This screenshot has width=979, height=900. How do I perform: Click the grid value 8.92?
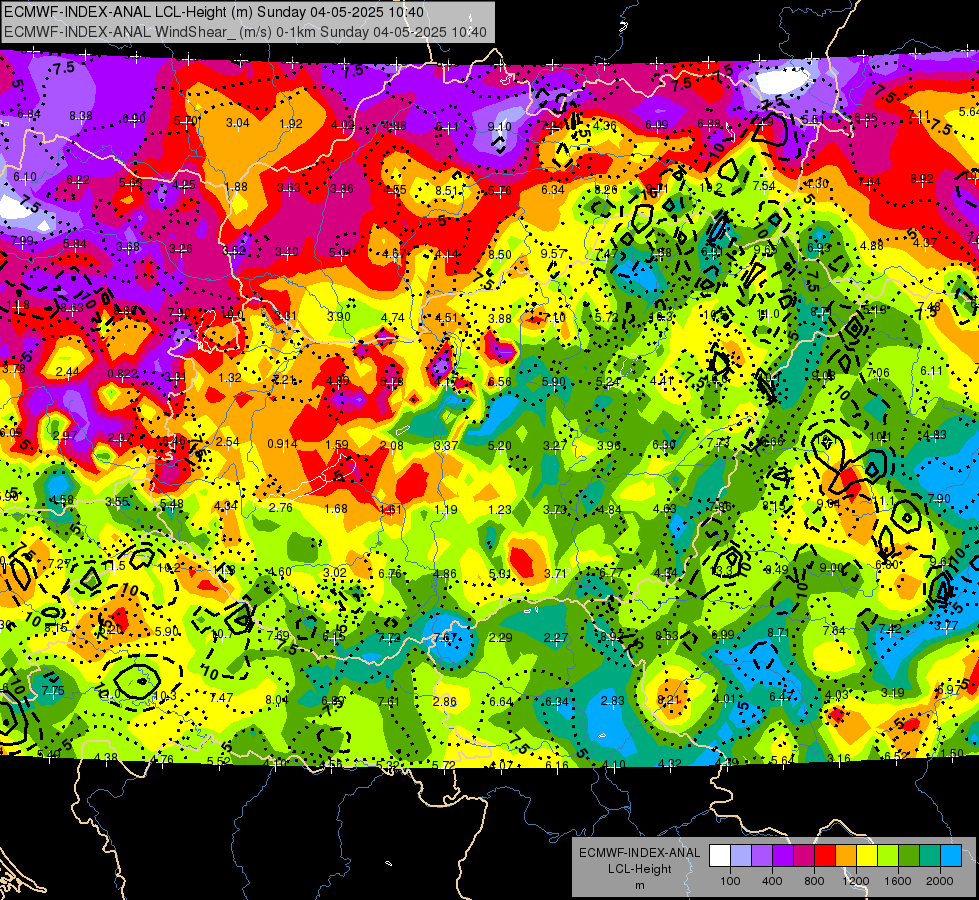point(922,179)
